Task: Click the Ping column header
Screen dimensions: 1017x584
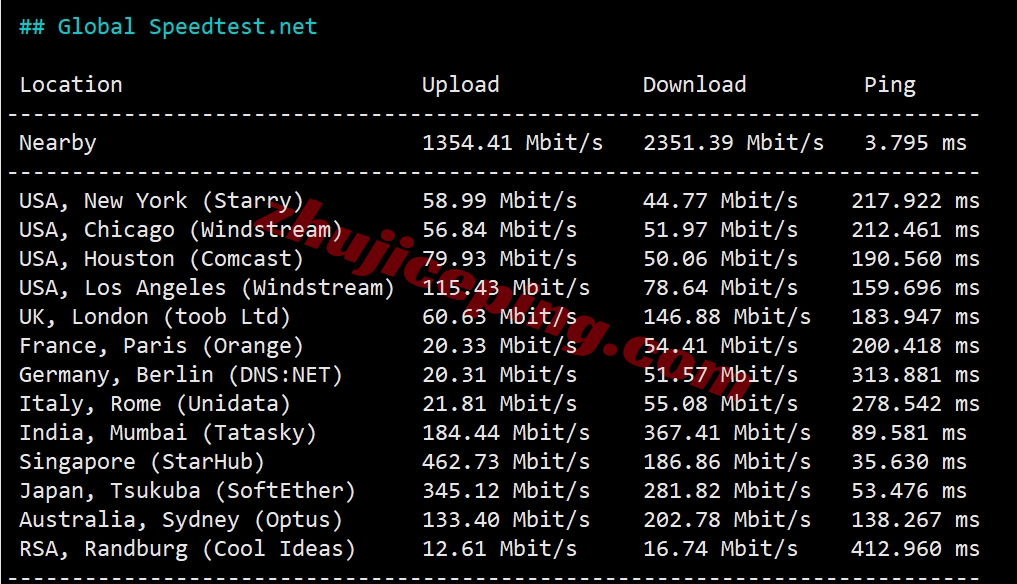Action: pyautogui.click(x=889, y=85)
